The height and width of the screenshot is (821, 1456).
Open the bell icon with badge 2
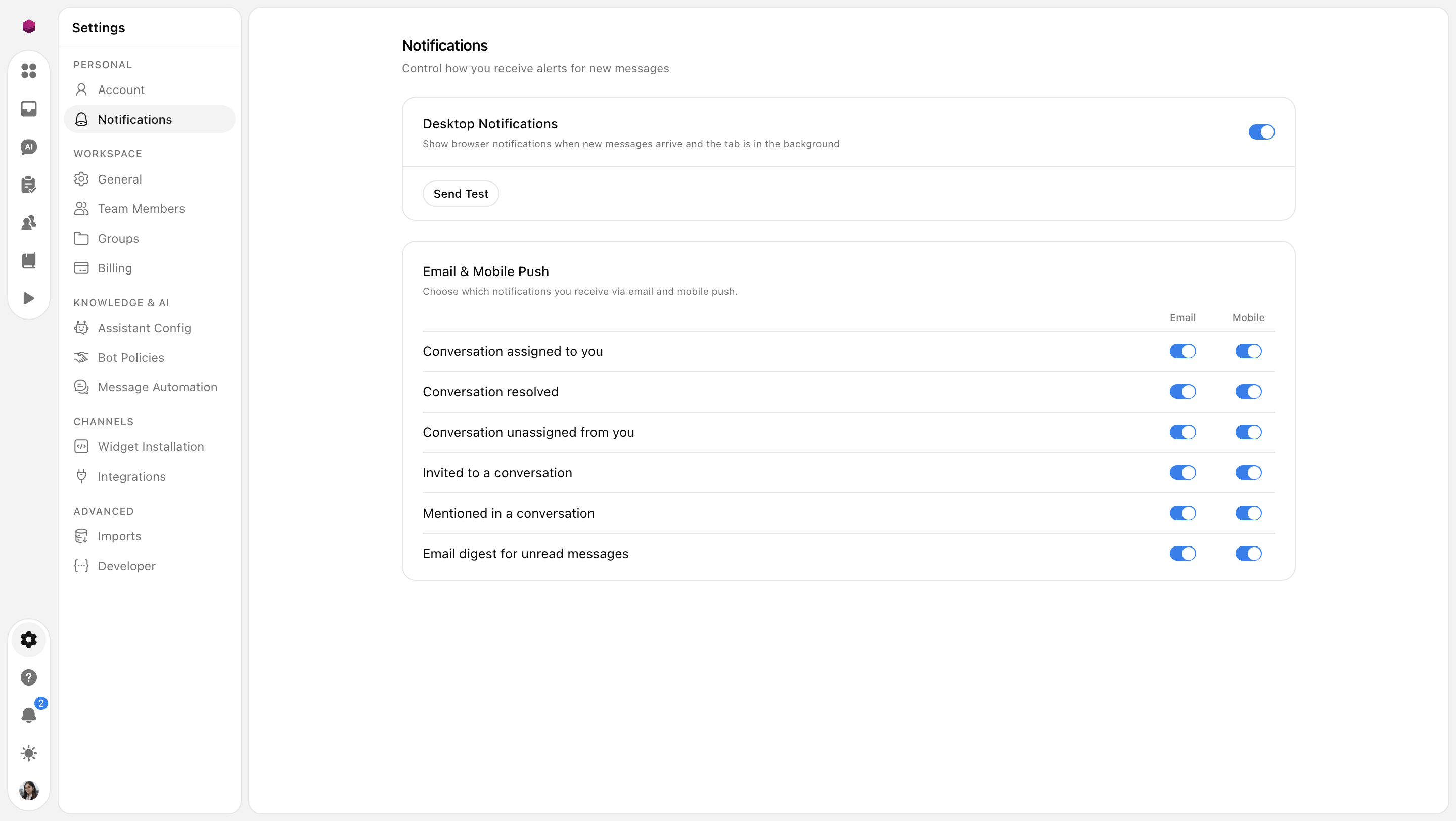coord(29,715)
